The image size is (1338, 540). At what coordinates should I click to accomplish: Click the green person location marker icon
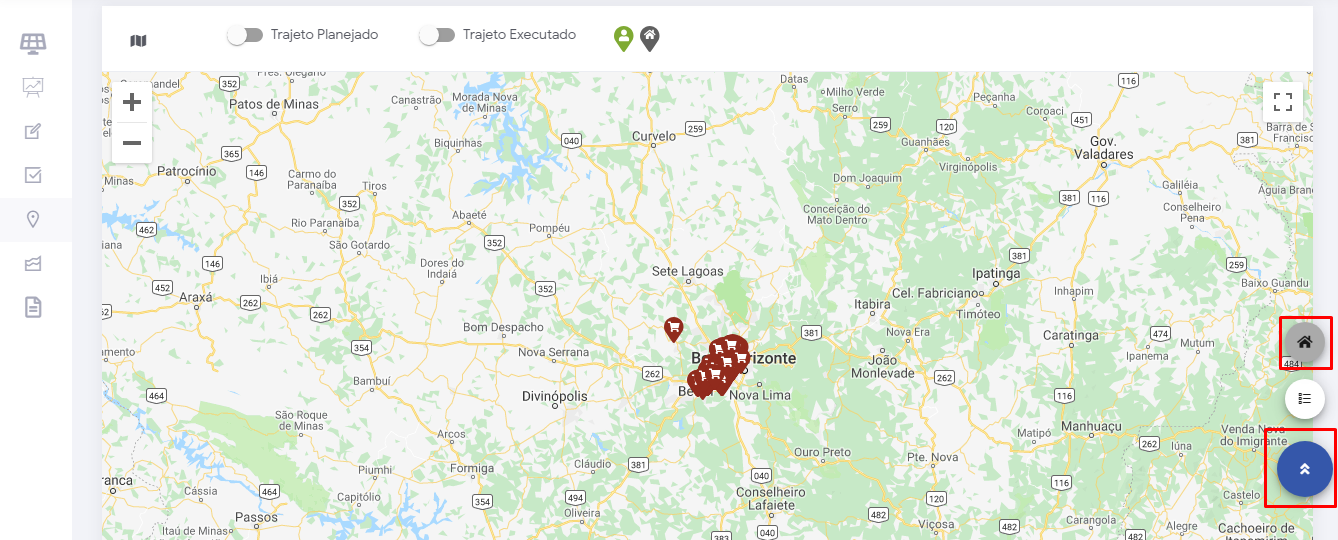coord(623,39)
